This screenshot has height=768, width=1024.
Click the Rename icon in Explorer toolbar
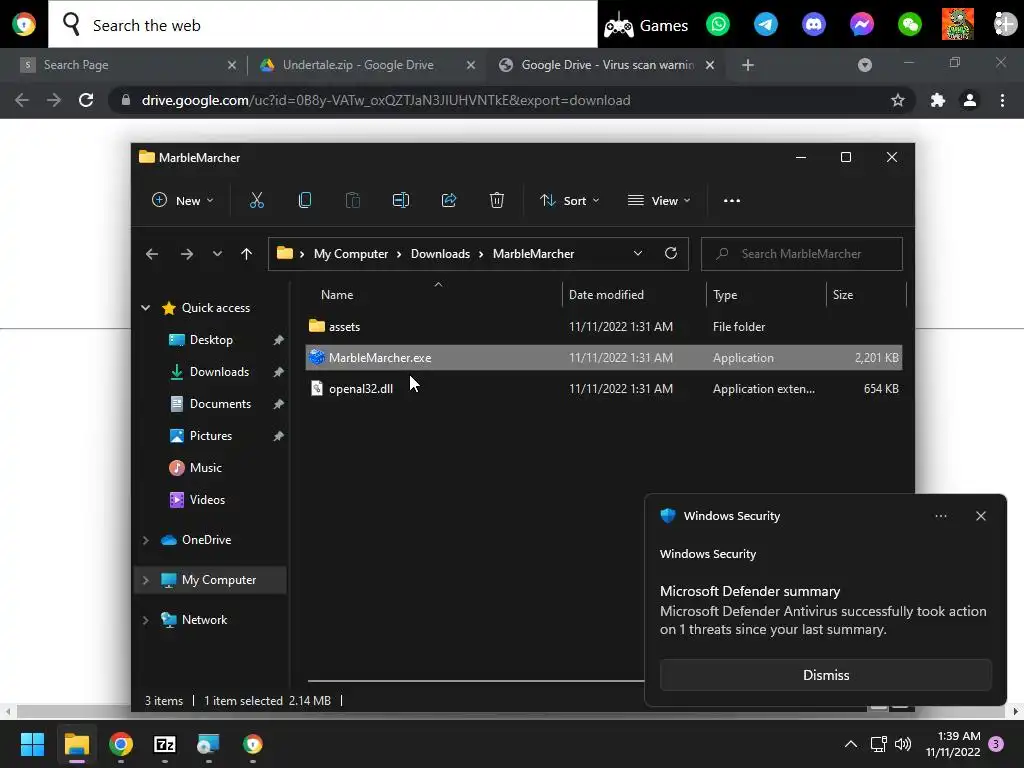(x=400, y=200)
